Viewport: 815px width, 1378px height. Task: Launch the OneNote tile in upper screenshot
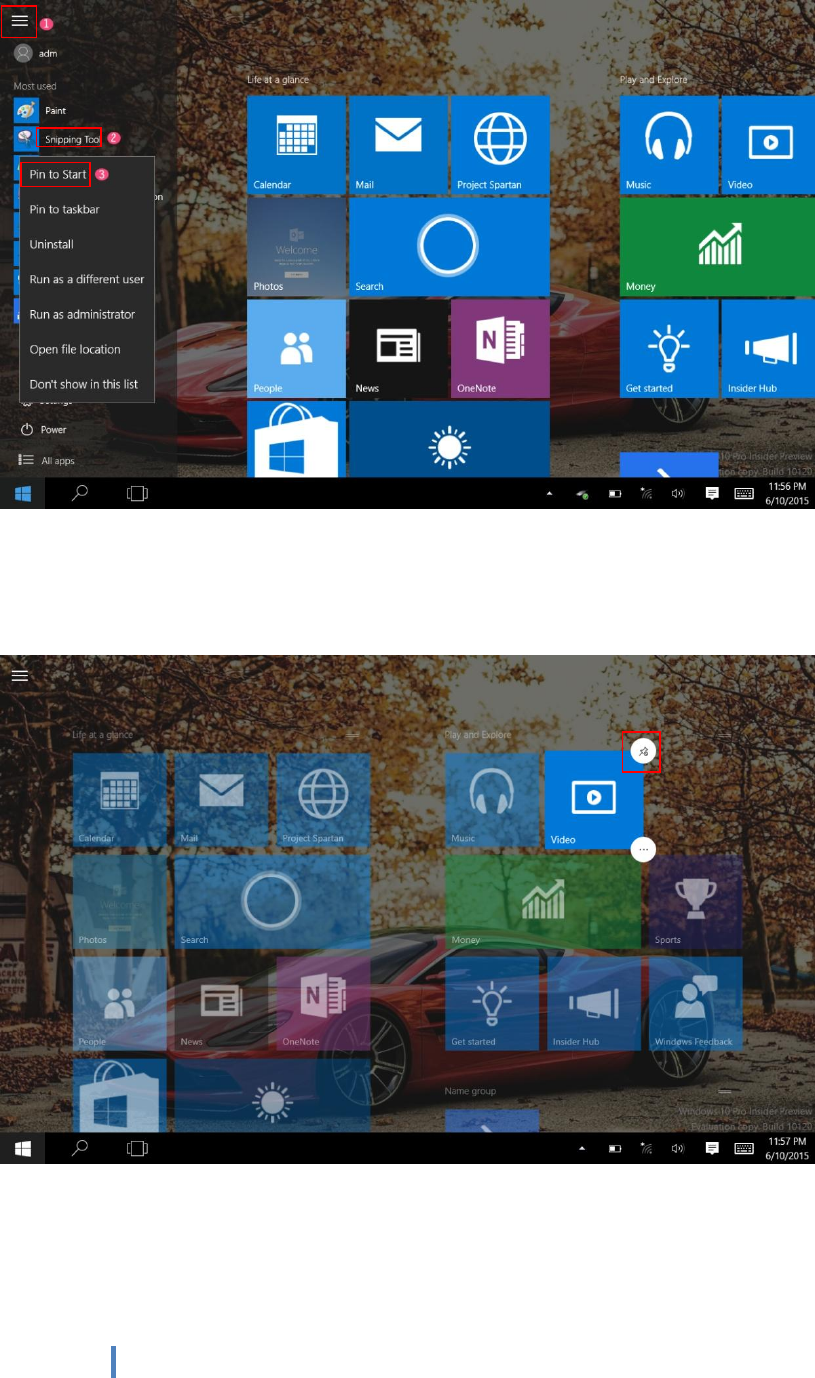click(500, 348)
